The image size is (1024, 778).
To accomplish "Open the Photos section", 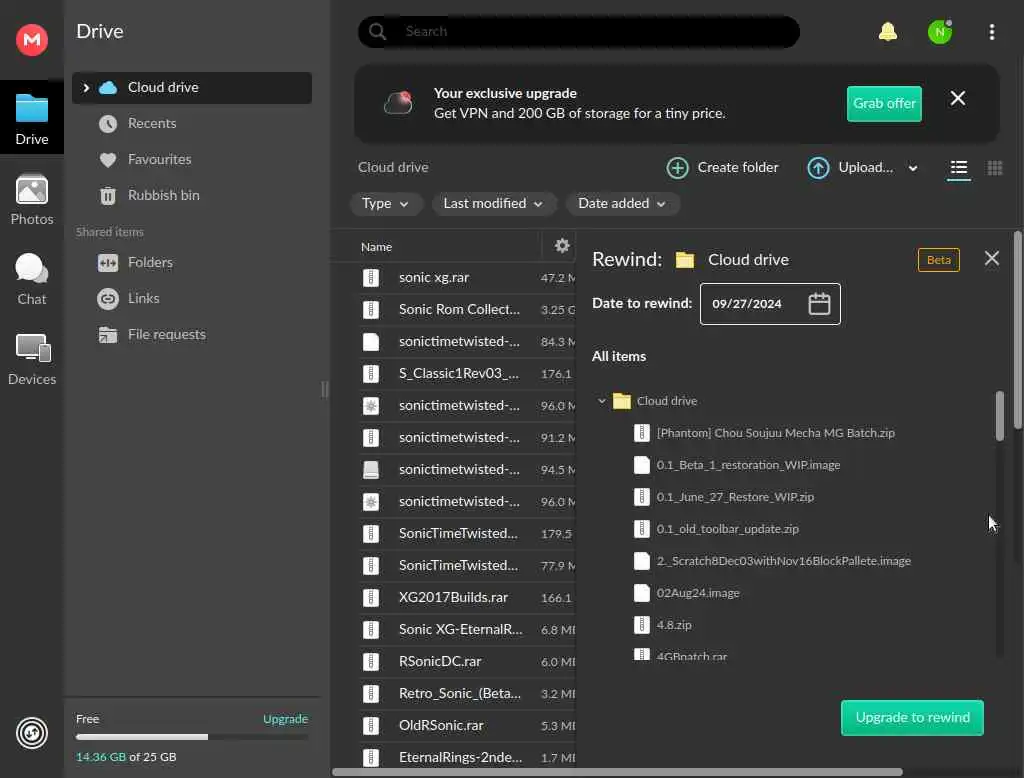I will (x=31, y=200).
